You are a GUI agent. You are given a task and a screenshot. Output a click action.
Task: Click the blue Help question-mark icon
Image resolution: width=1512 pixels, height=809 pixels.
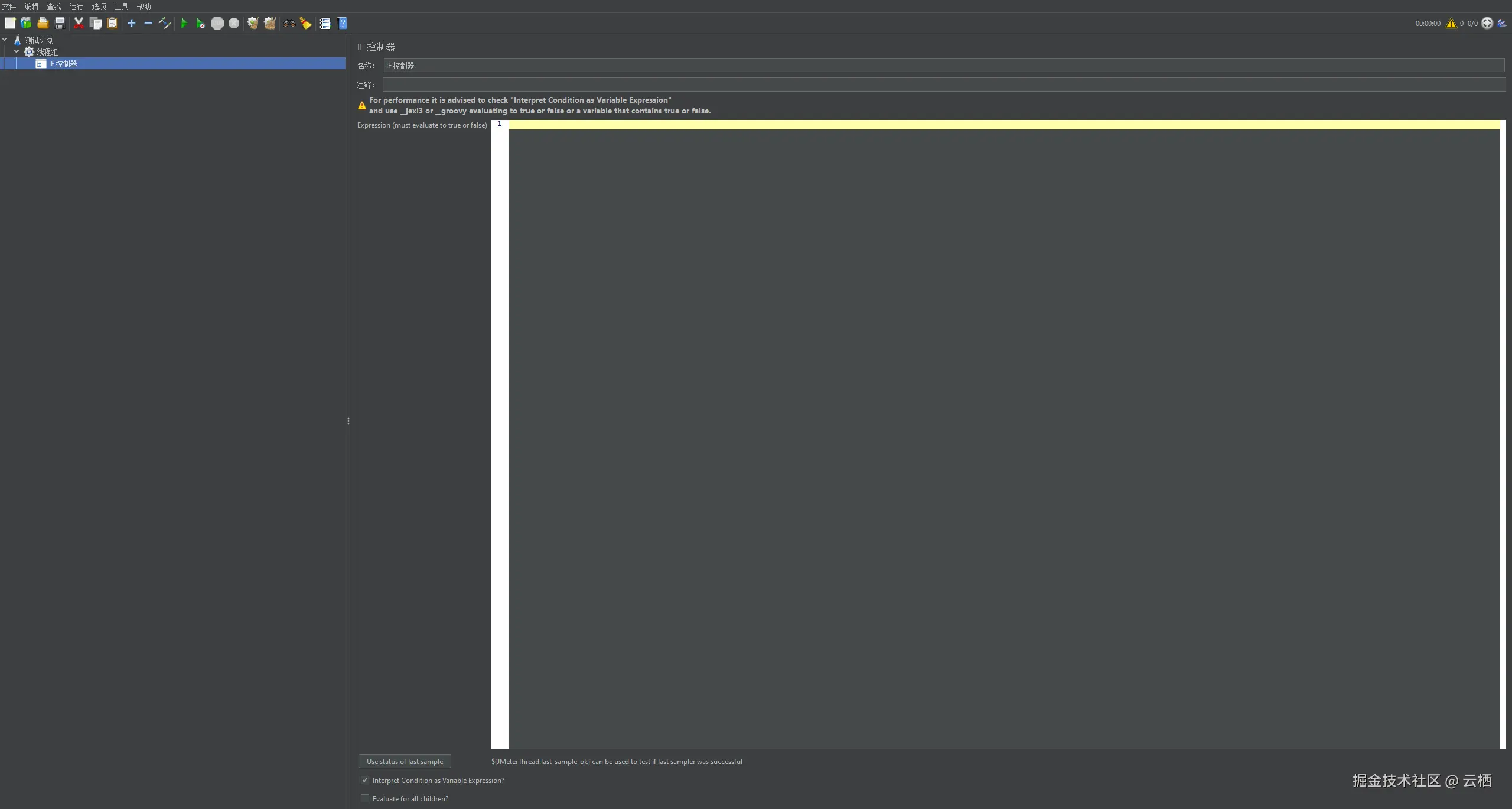343,24
